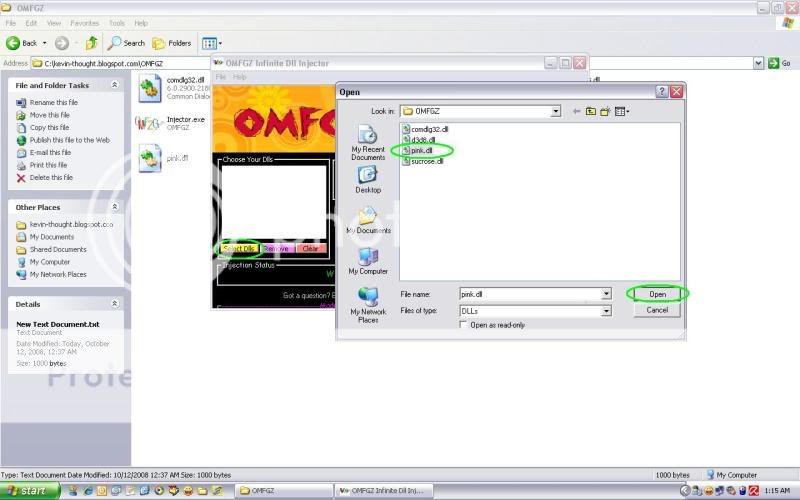Go up one folder level icon

[x=591, y=111]
